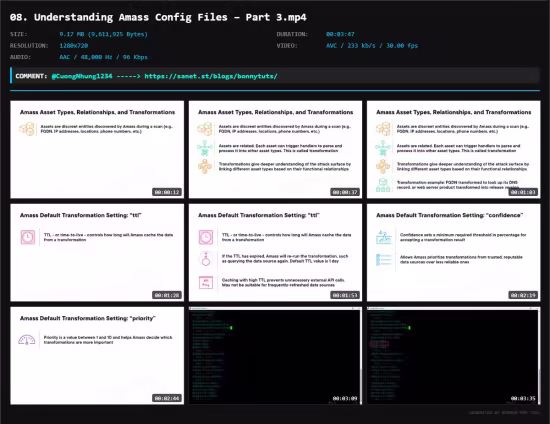Click the cubes icon in the 00:01:03 frame
The width and height of the screenshot is (550, 424).
[383, 129]
